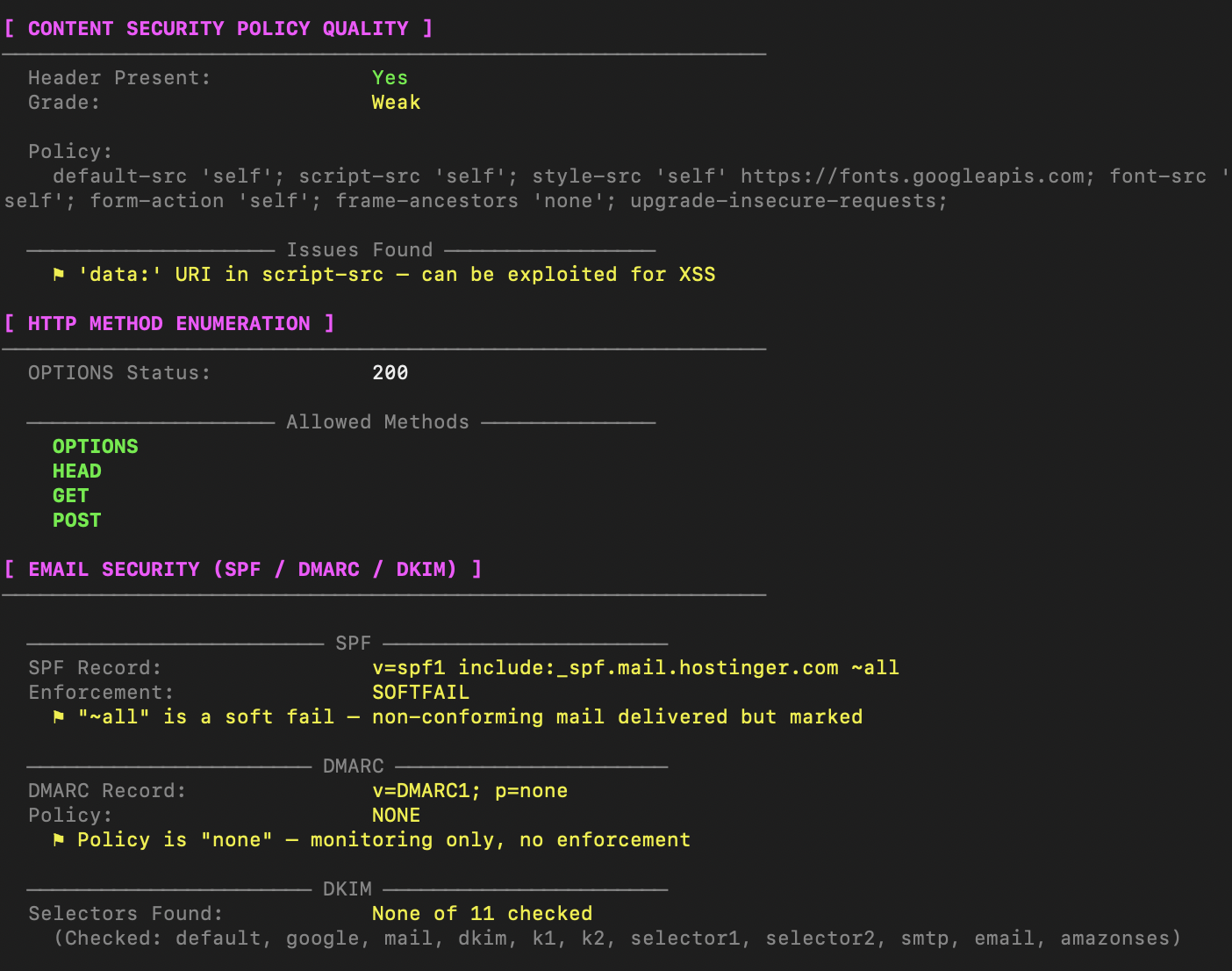Select the Content Security Policy Quality heading
1232x971 pixels.
pos(218,29)
